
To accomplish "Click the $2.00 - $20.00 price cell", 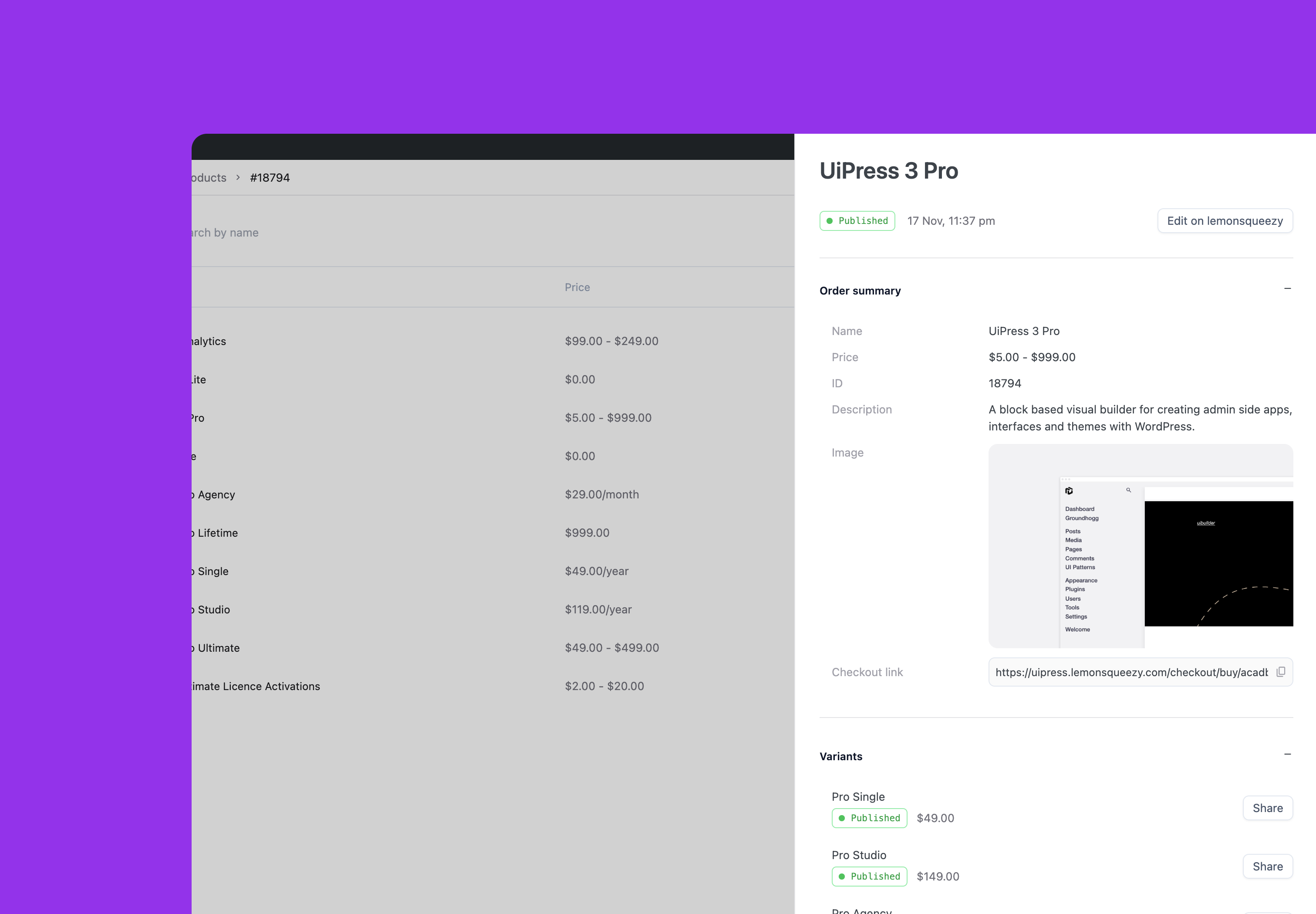I will coord(604,686).
